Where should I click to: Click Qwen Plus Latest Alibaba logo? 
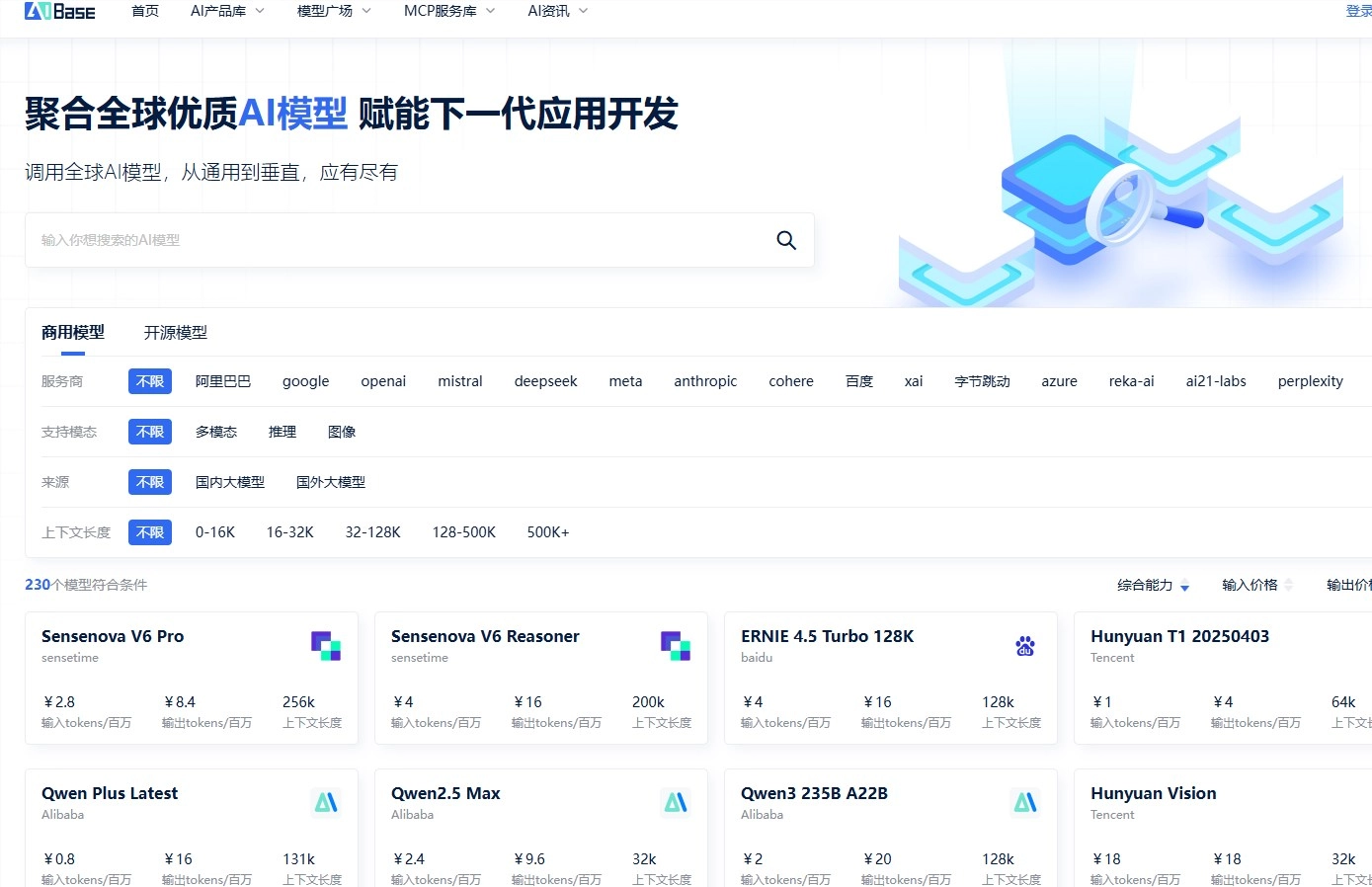click(326, 803)
